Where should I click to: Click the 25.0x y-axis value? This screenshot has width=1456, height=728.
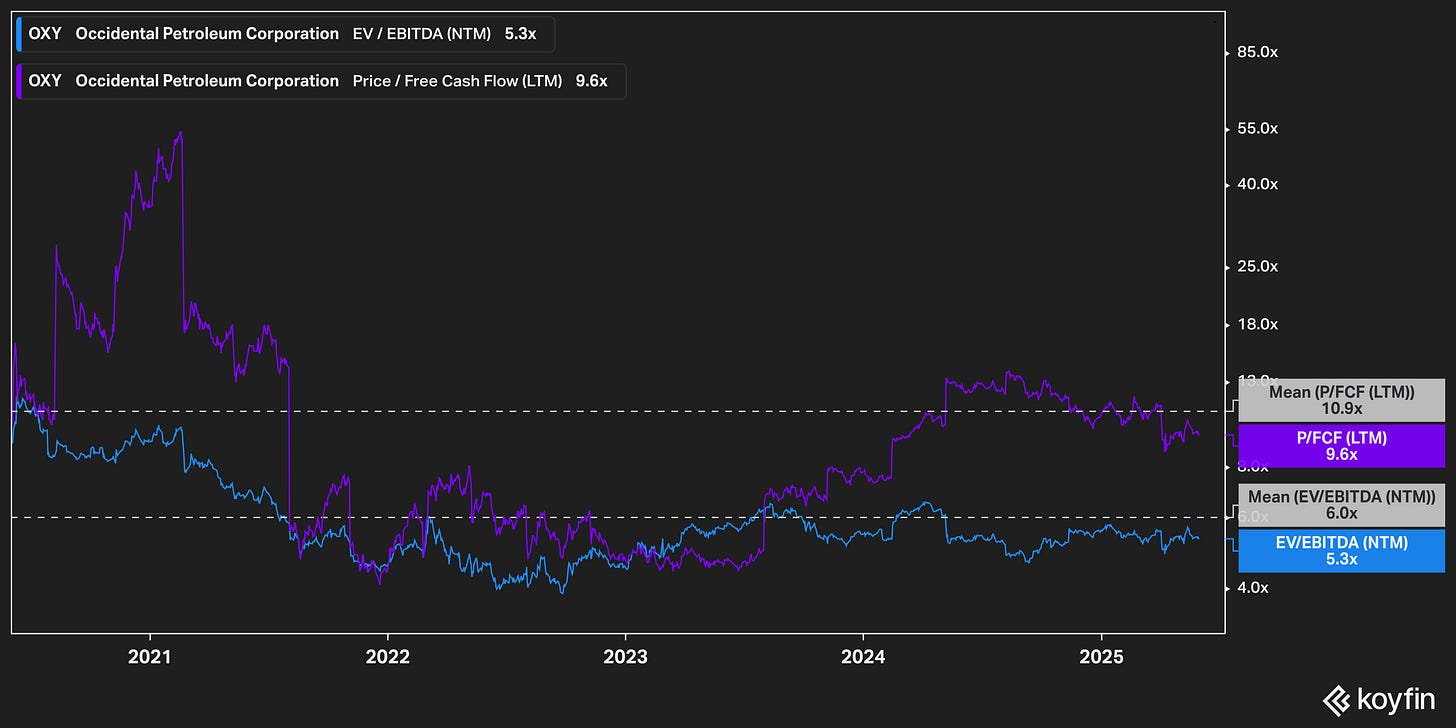click(x=1256, y=267)
